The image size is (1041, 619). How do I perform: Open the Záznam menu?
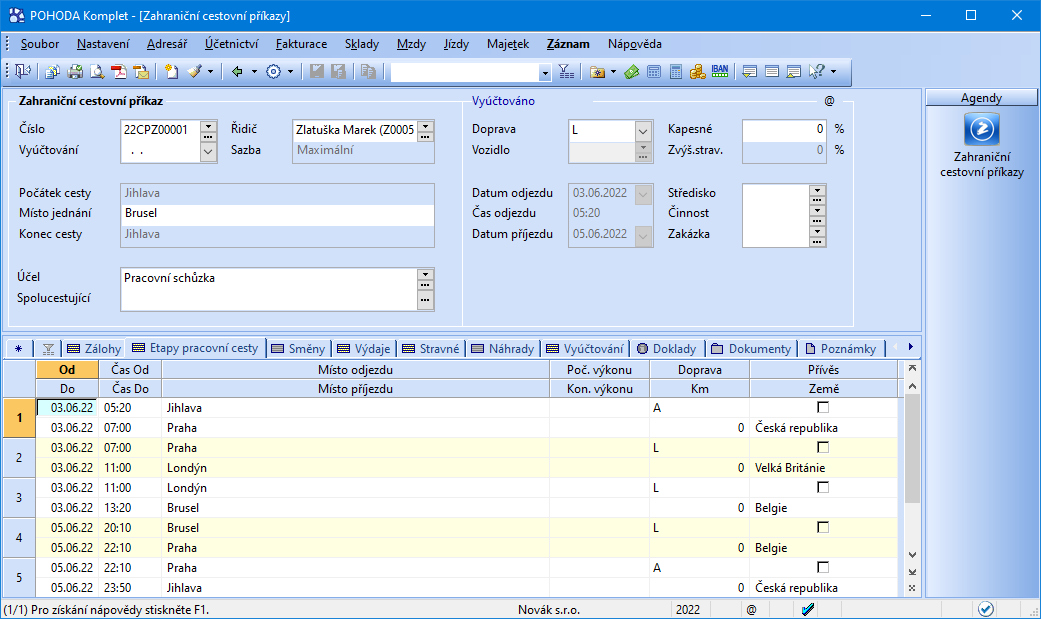coord(568,44)
